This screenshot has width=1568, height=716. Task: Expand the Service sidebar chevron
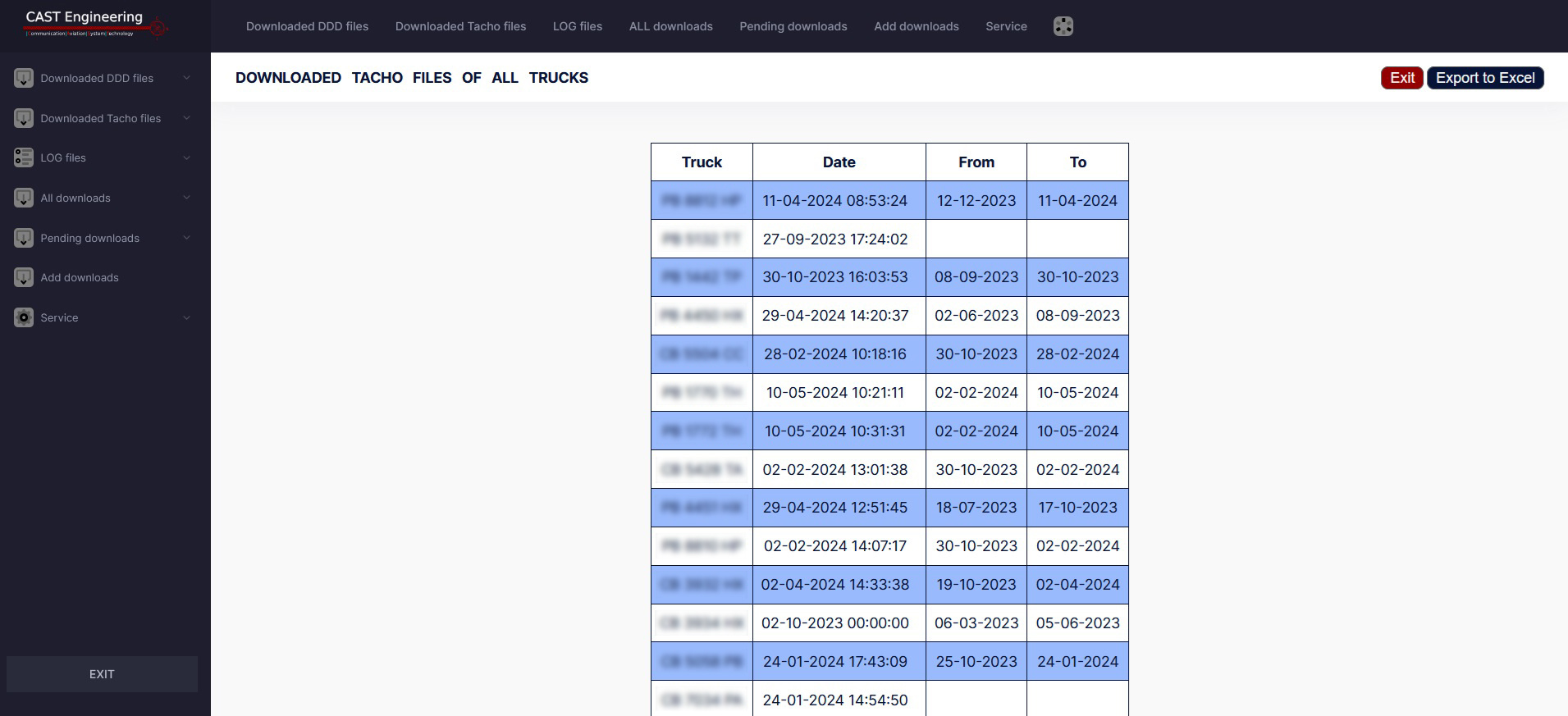click(186, 317)
